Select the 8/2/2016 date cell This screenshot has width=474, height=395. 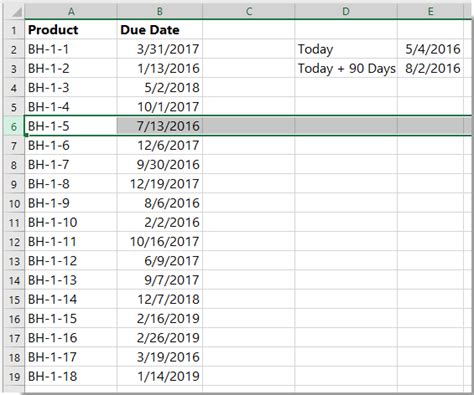(430, 69)
